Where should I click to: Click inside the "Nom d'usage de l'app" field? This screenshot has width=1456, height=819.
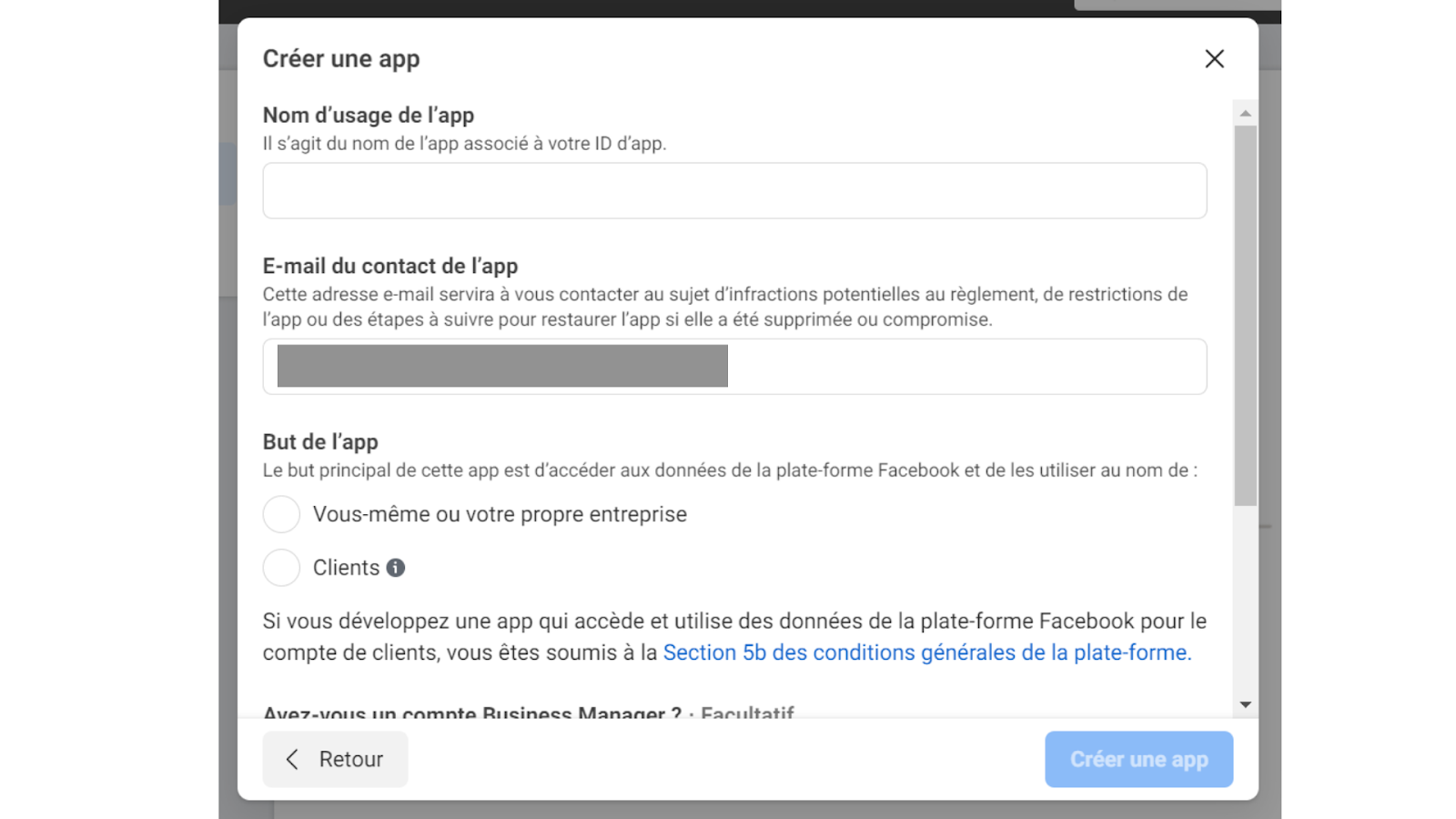click(733, 190)
